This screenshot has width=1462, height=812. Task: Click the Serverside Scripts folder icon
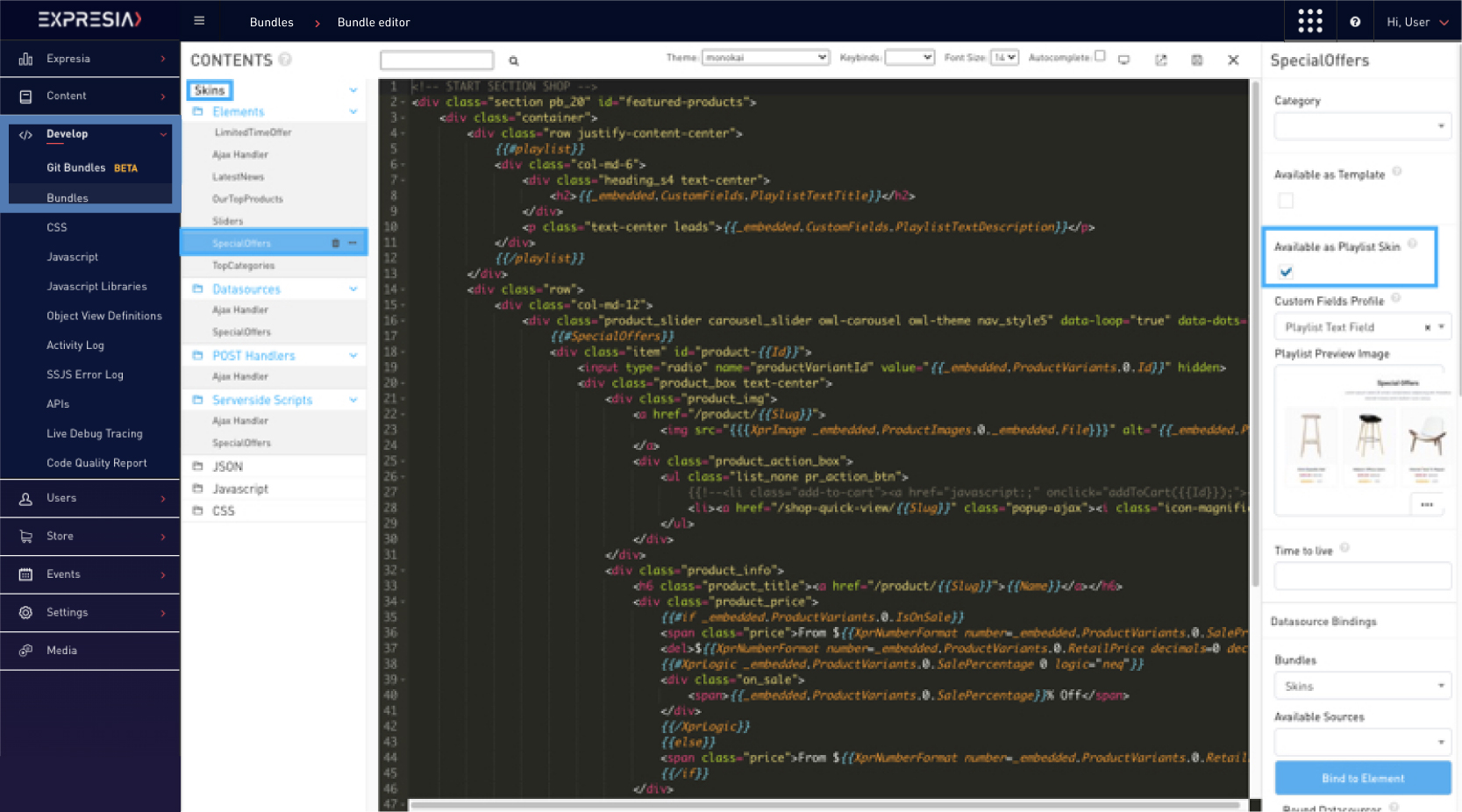pos(197,399)
